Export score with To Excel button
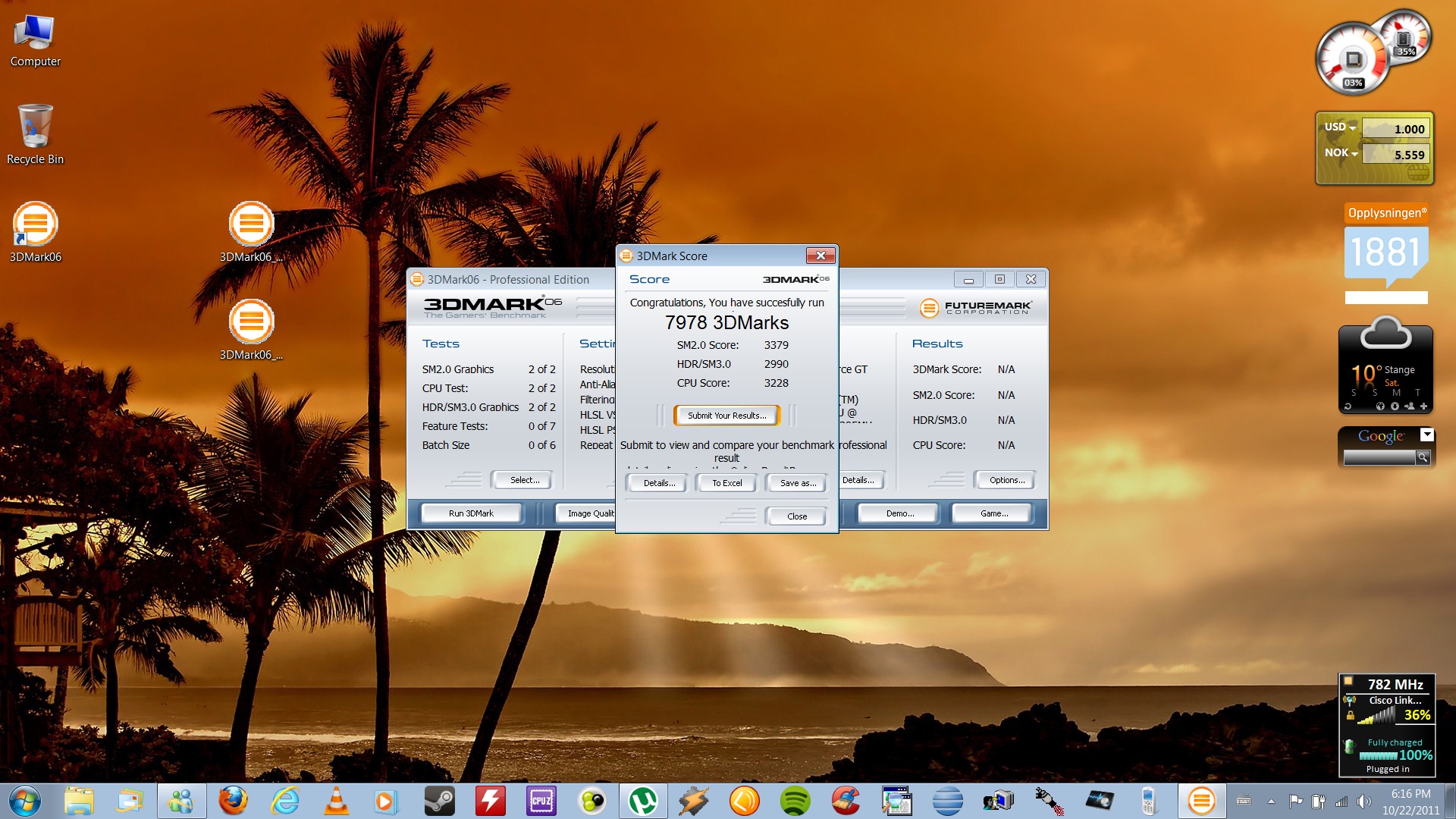The height and width of the screenshot is (819, 1456). [726, 483]
